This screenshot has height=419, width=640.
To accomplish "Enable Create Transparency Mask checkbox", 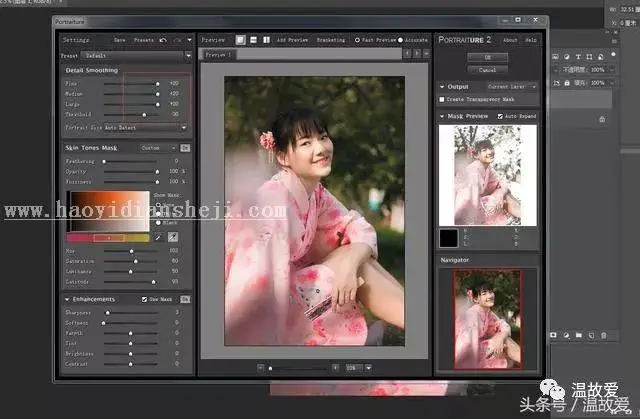I will pos(442,99).
